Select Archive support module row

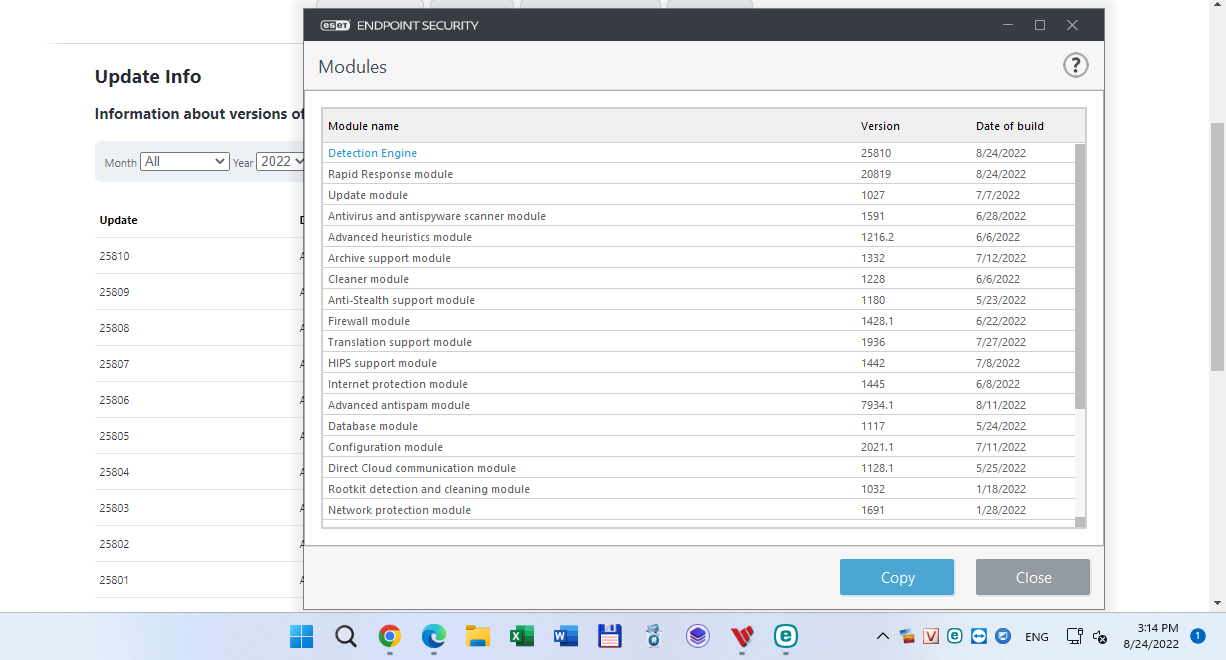pos(699,258)
